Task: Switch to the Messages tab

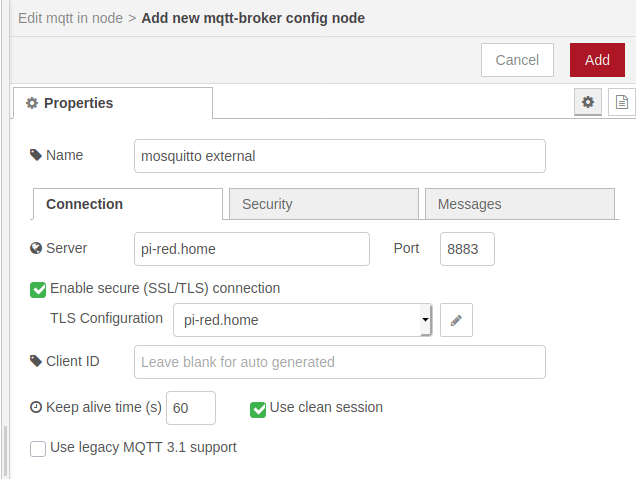Action: coord(519,204)
